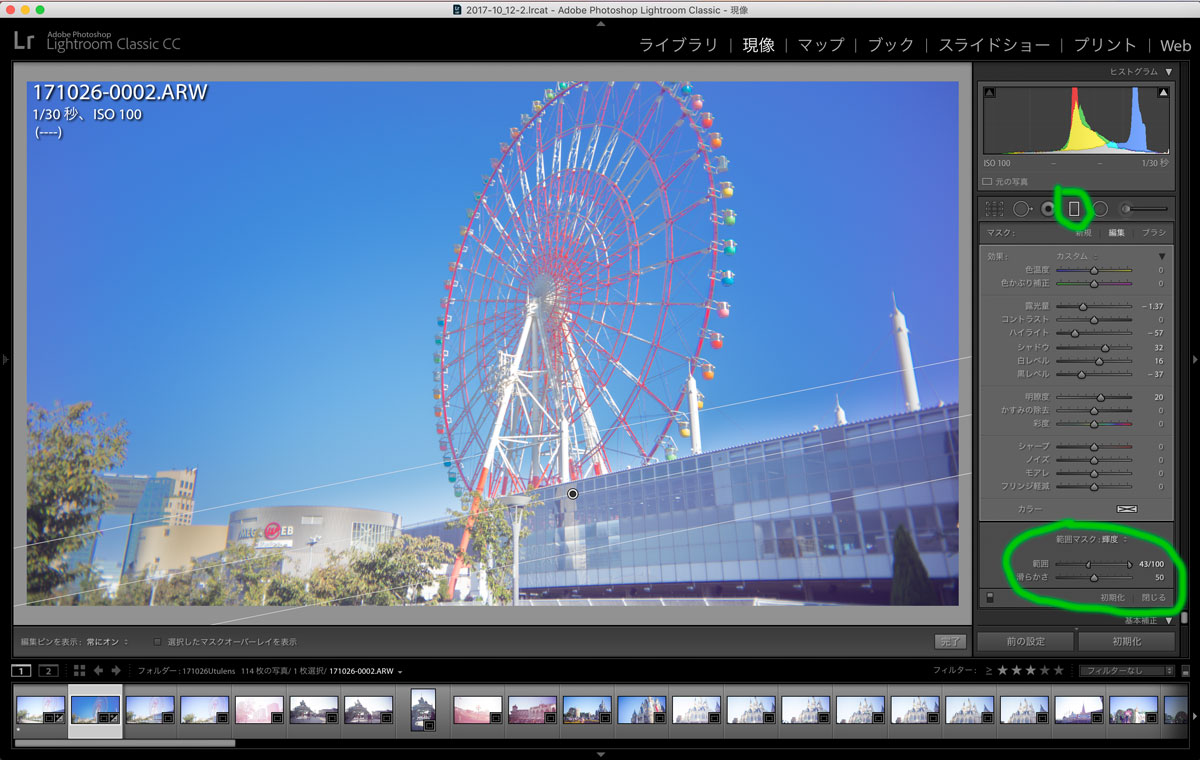Toggle shadow clipping indicator in histogram
The height and width of the screenshot is (760, 1200).
tap(990, 93)
